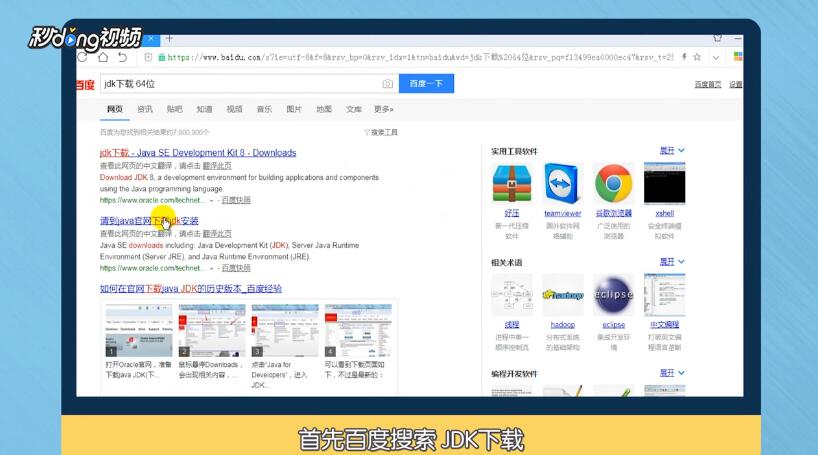
Task: Open the xshell text link
Action: click(x=665, y=213)
